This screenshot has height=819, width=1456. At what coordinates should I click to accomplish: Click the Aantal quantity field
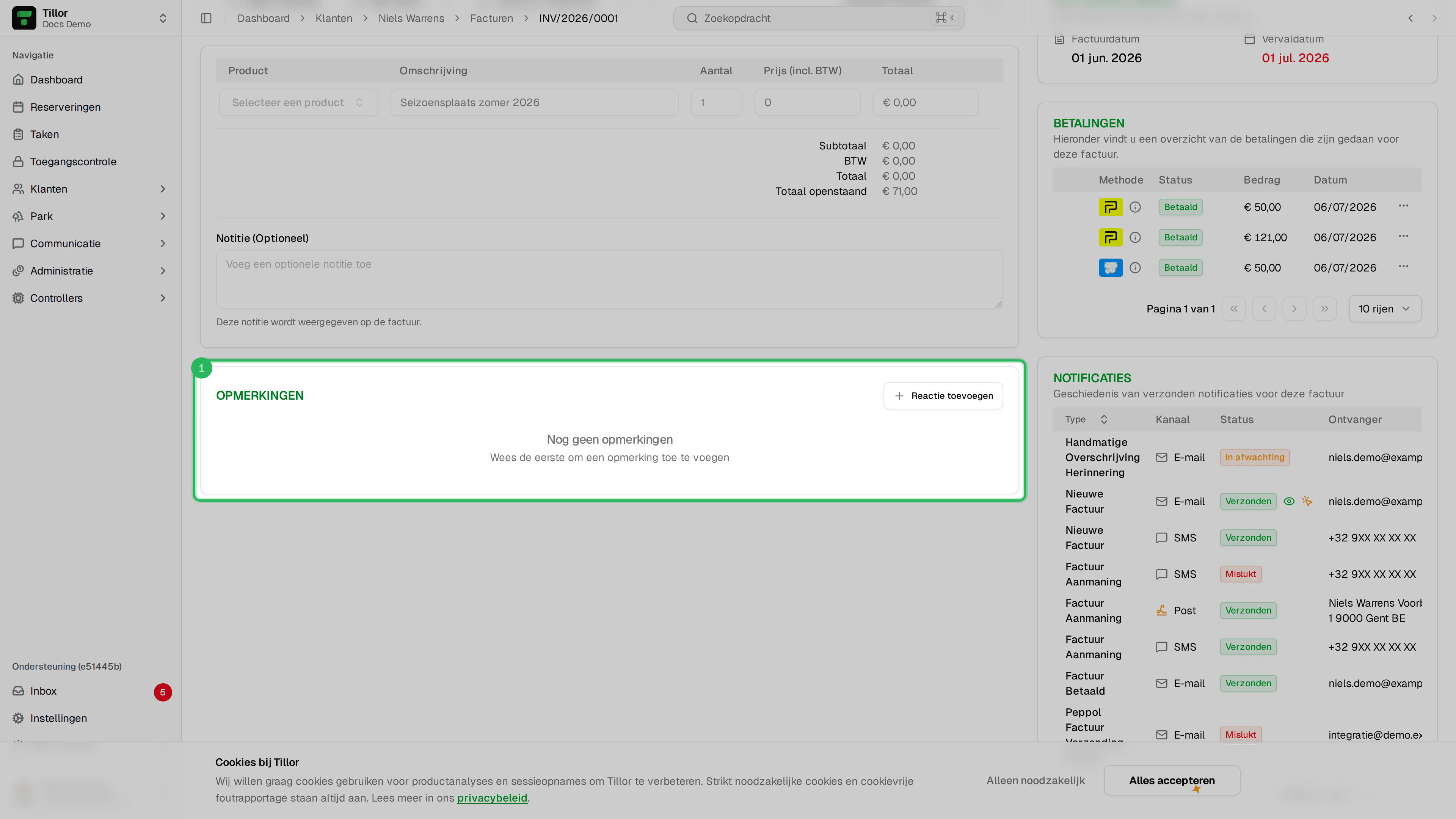coord(716,102)
